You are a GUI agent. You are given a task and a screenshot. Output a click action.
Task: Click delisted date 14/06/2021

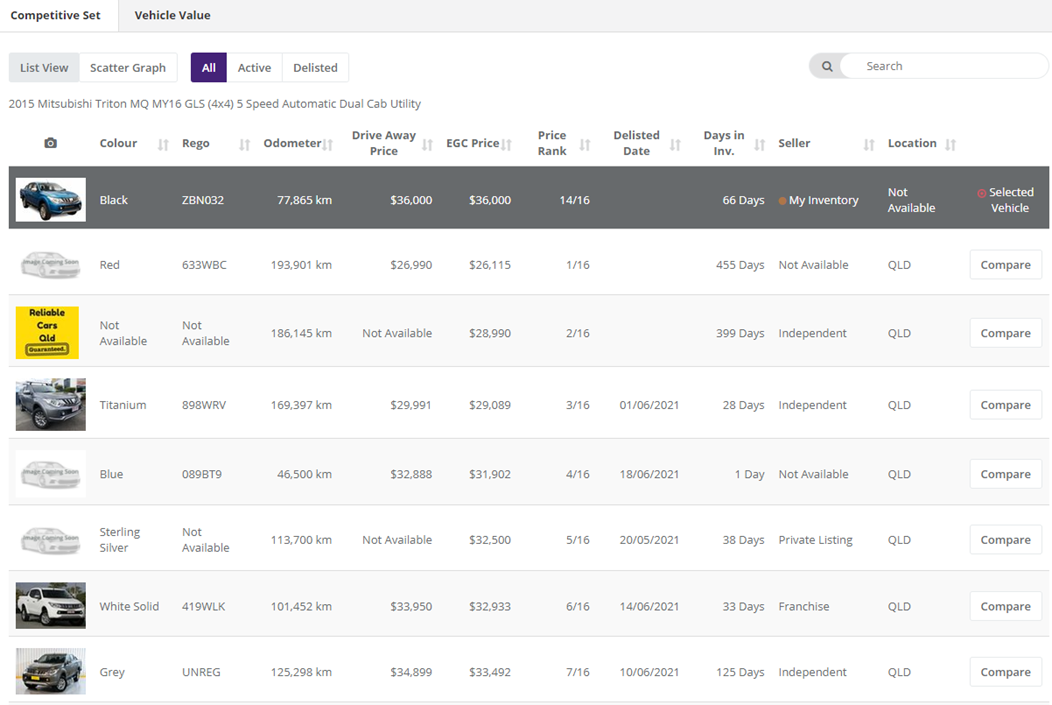649,606
